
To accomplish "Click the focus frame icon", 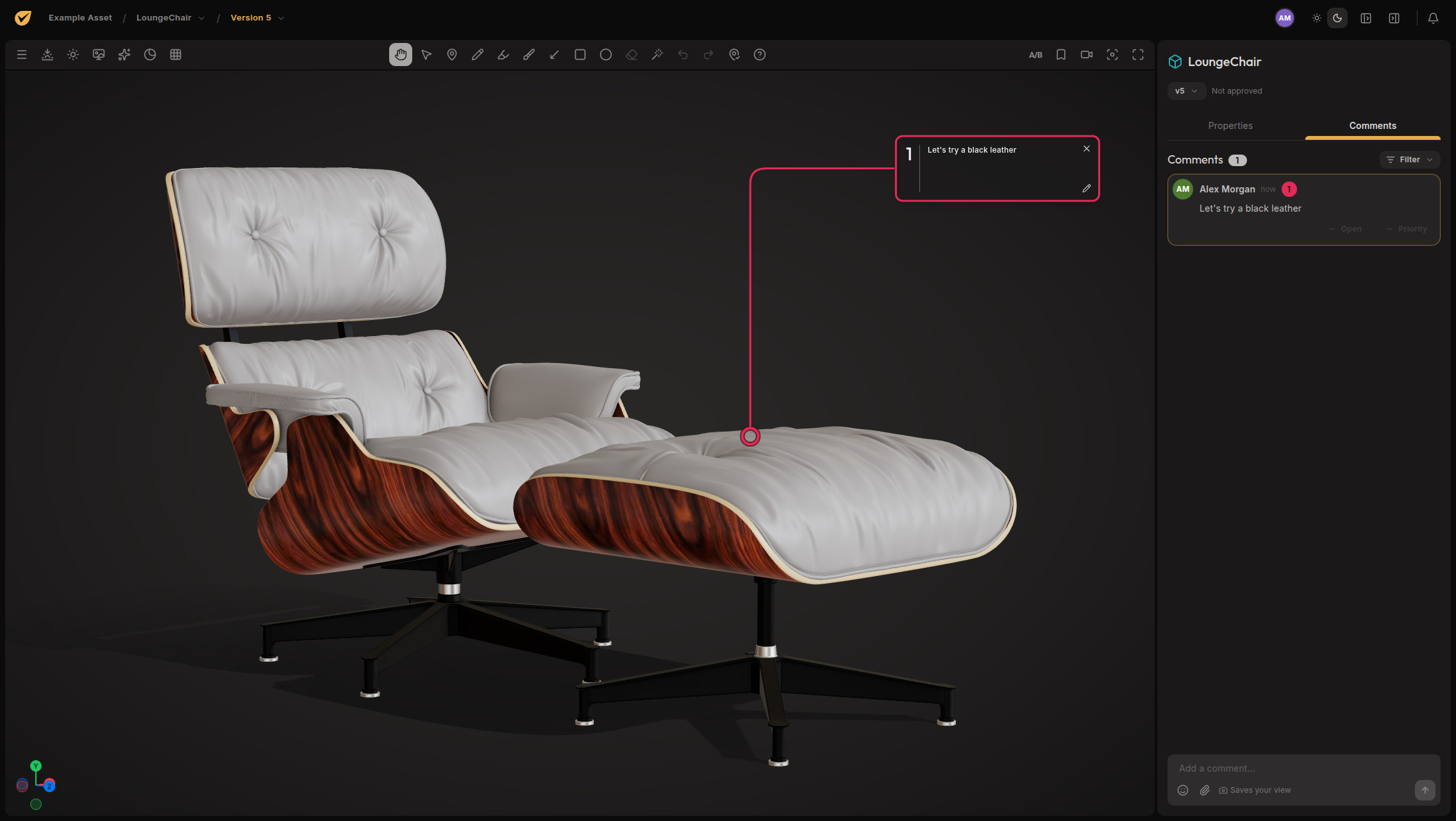I will click(1112, 55).
